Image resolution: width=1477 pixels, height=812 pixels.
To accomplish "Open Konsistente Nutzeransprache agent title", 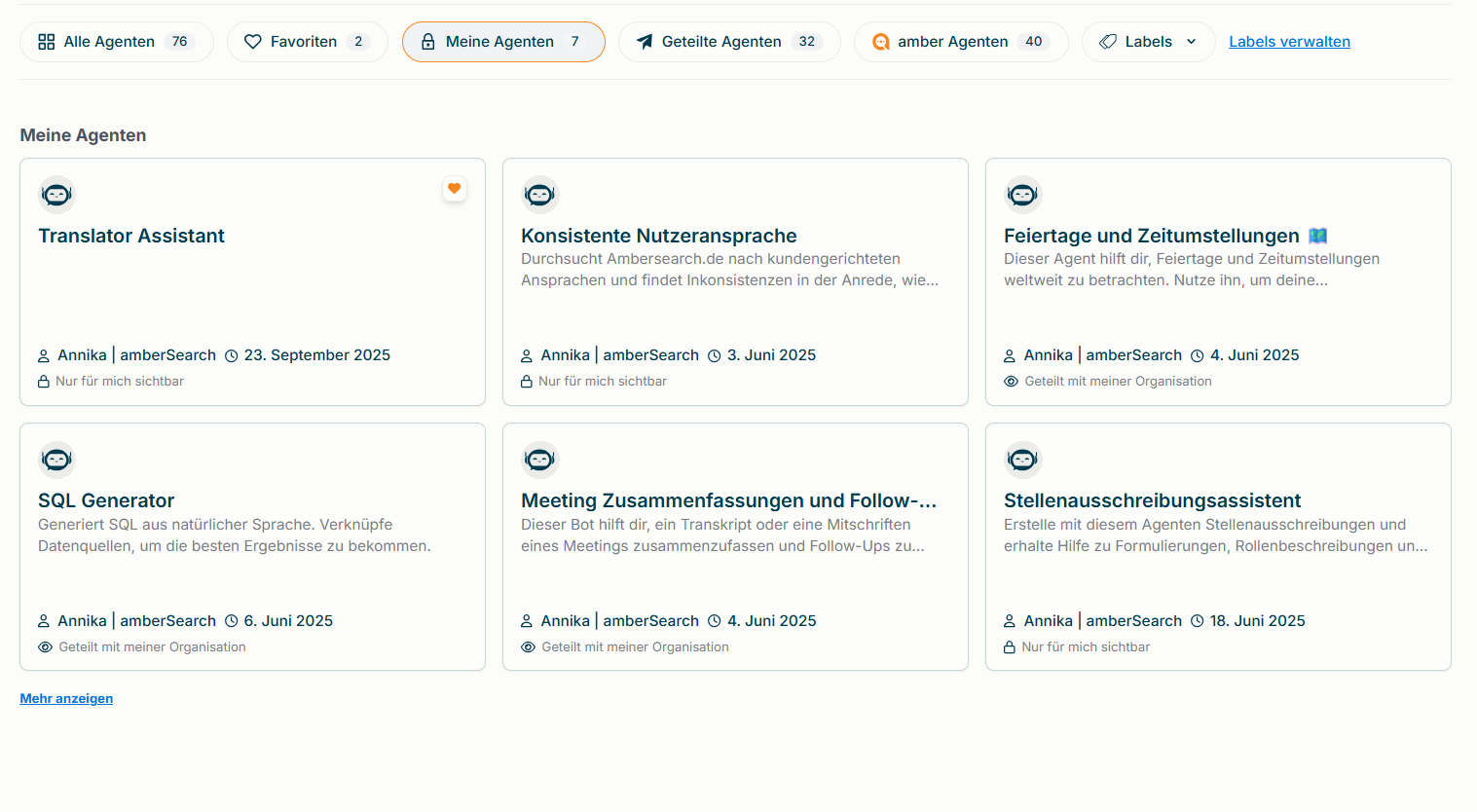I will coord(659,236).
